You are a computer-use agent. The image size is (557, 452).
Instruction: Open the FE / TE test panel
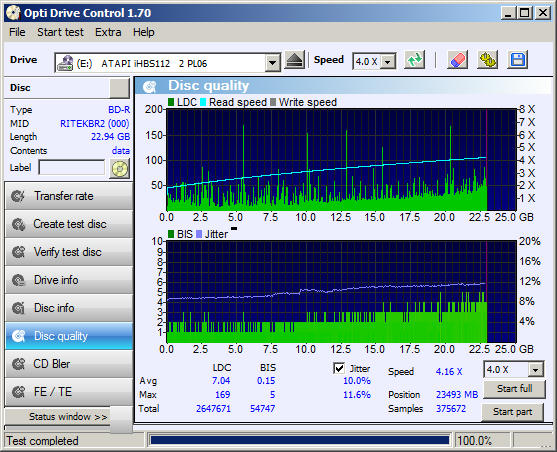[69, 392]
